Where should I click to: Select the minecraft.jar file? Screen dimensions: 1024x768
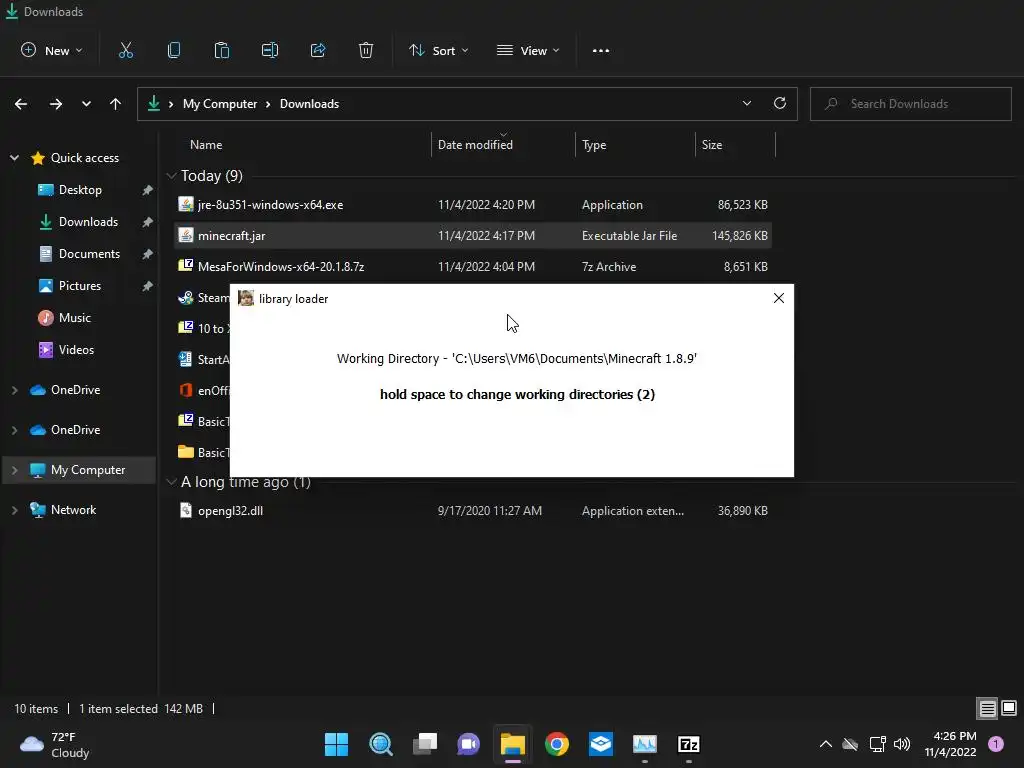coord(473,236)
